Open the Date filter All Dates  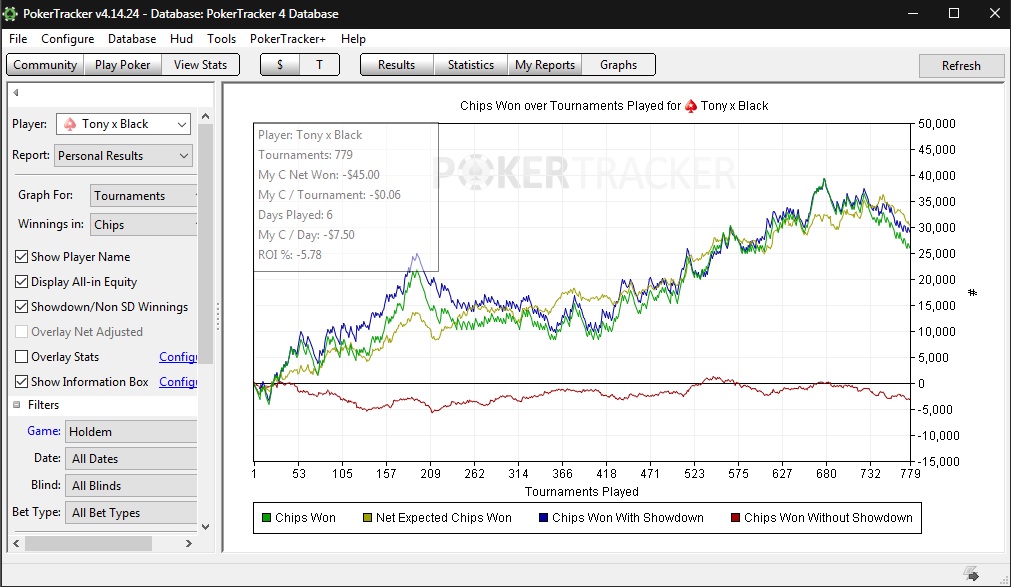point(131,459)
